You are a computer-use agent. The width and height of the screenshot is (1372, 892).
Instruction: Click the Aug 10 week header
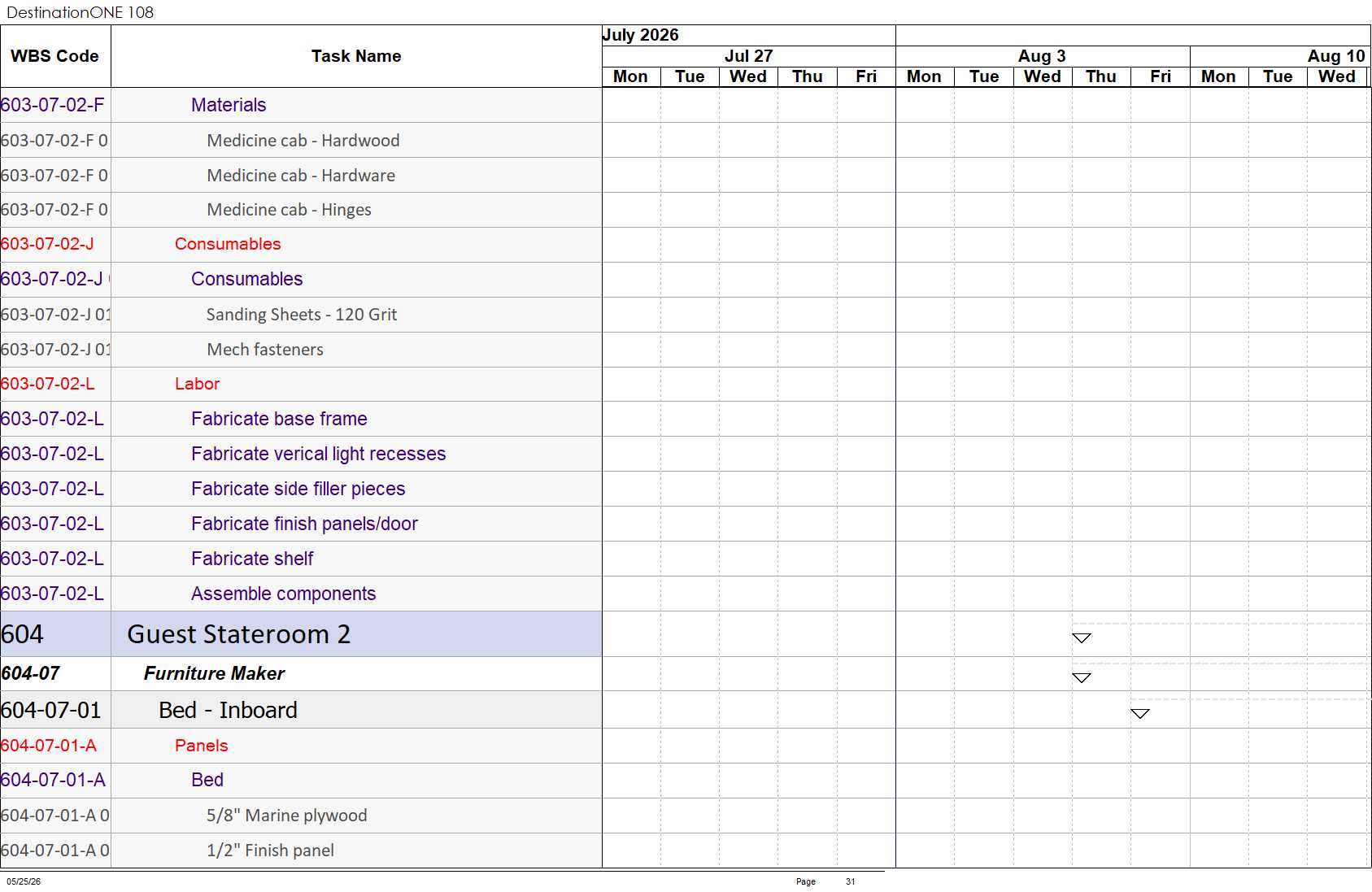pyautogui.click(x=1281, y=56)
